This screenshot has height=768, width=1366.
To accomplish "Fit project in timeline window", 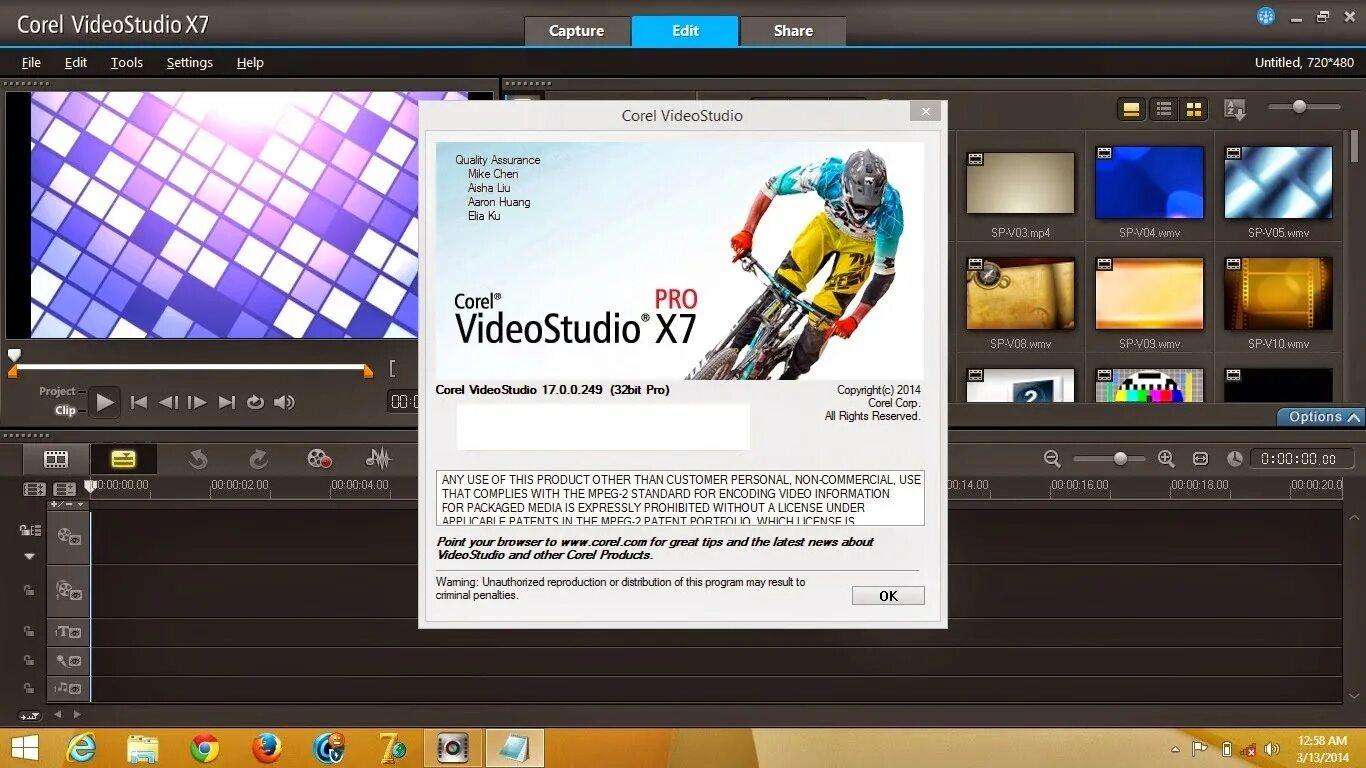I will 1200,459.
